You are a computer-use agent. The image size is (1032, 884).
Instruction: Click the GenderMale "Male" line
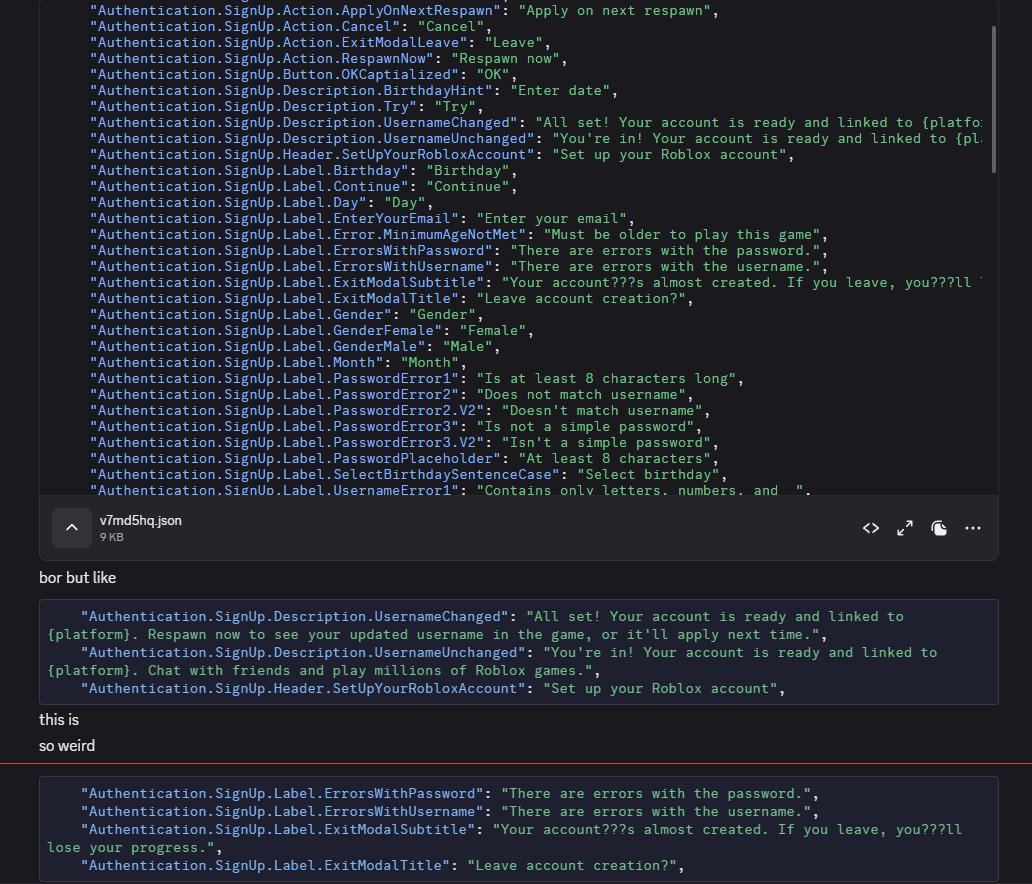click(x=295, y=346)
